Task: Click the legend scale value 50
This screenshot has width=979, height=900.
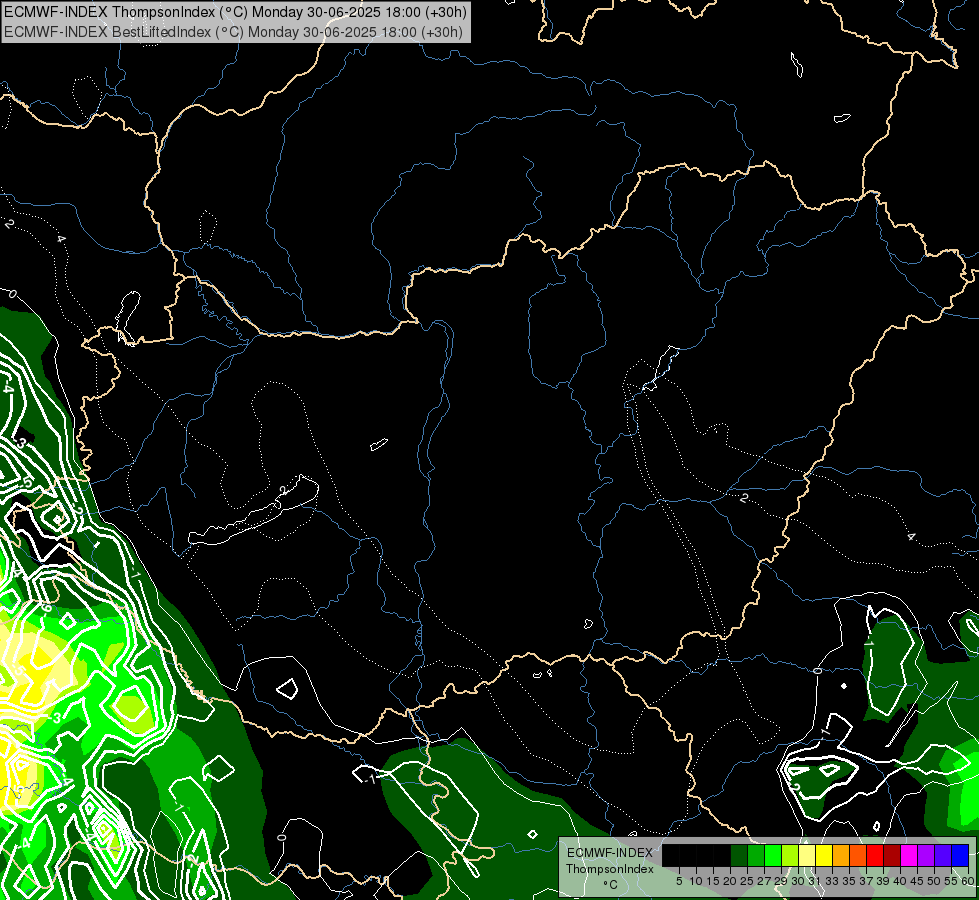Action: [935, 881]
